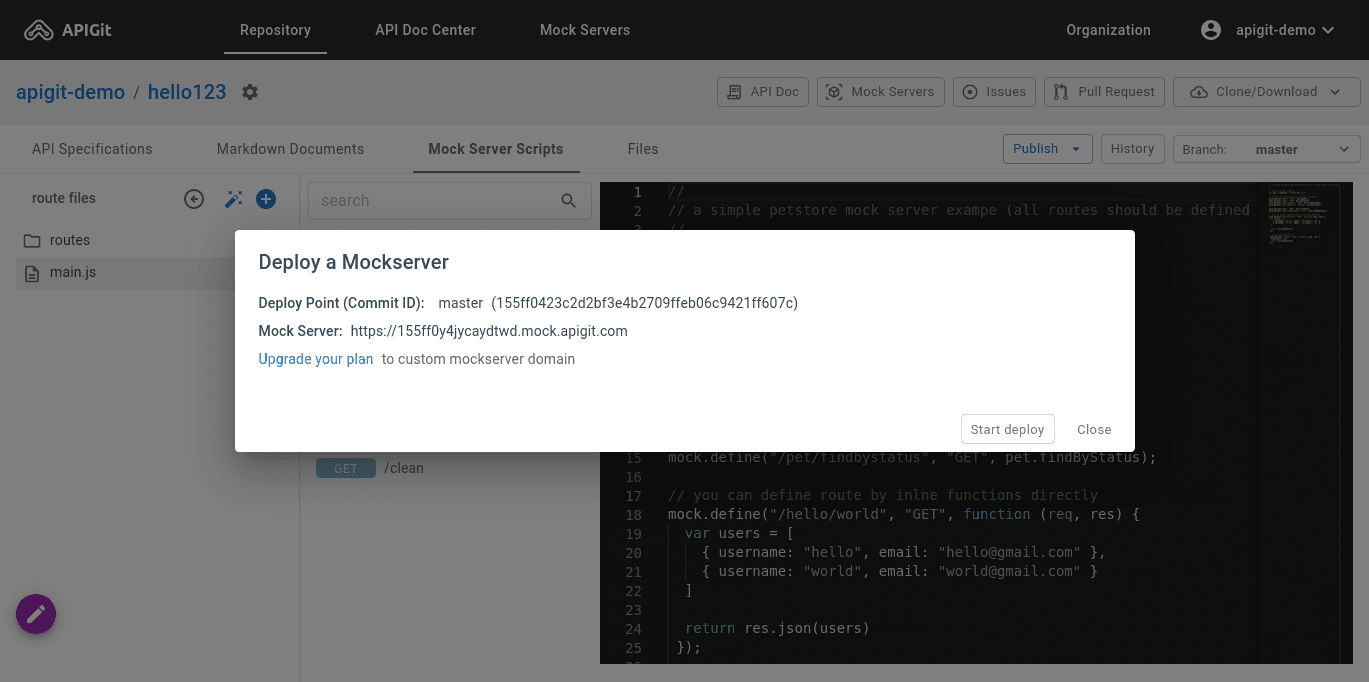Click the History button

(1132, 149)
